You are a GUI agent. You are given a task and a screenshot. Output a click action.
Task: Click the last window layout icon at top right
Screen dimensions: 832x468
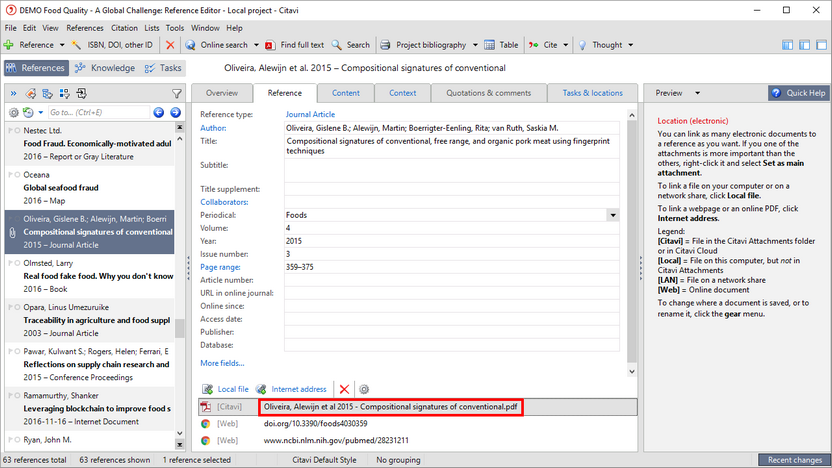click(821, 45)
